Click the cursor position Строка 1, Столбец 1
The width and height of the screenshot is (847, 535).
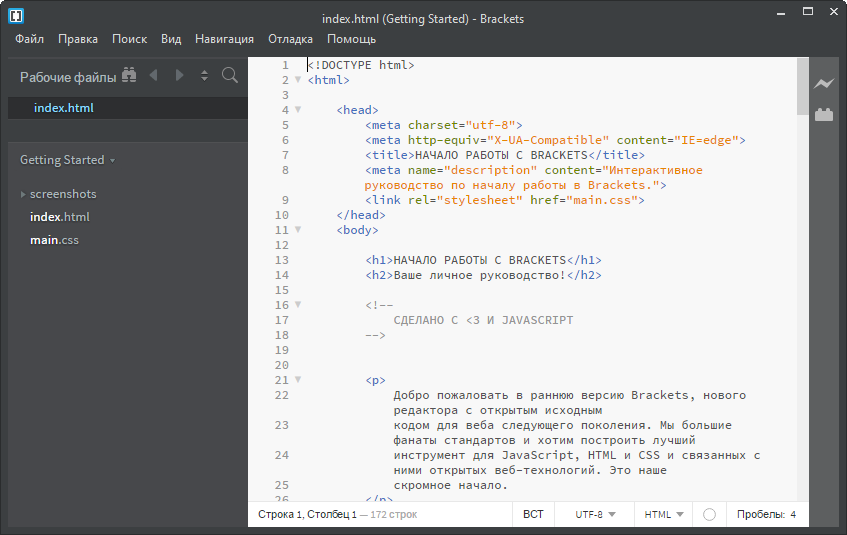click(307, 514)
